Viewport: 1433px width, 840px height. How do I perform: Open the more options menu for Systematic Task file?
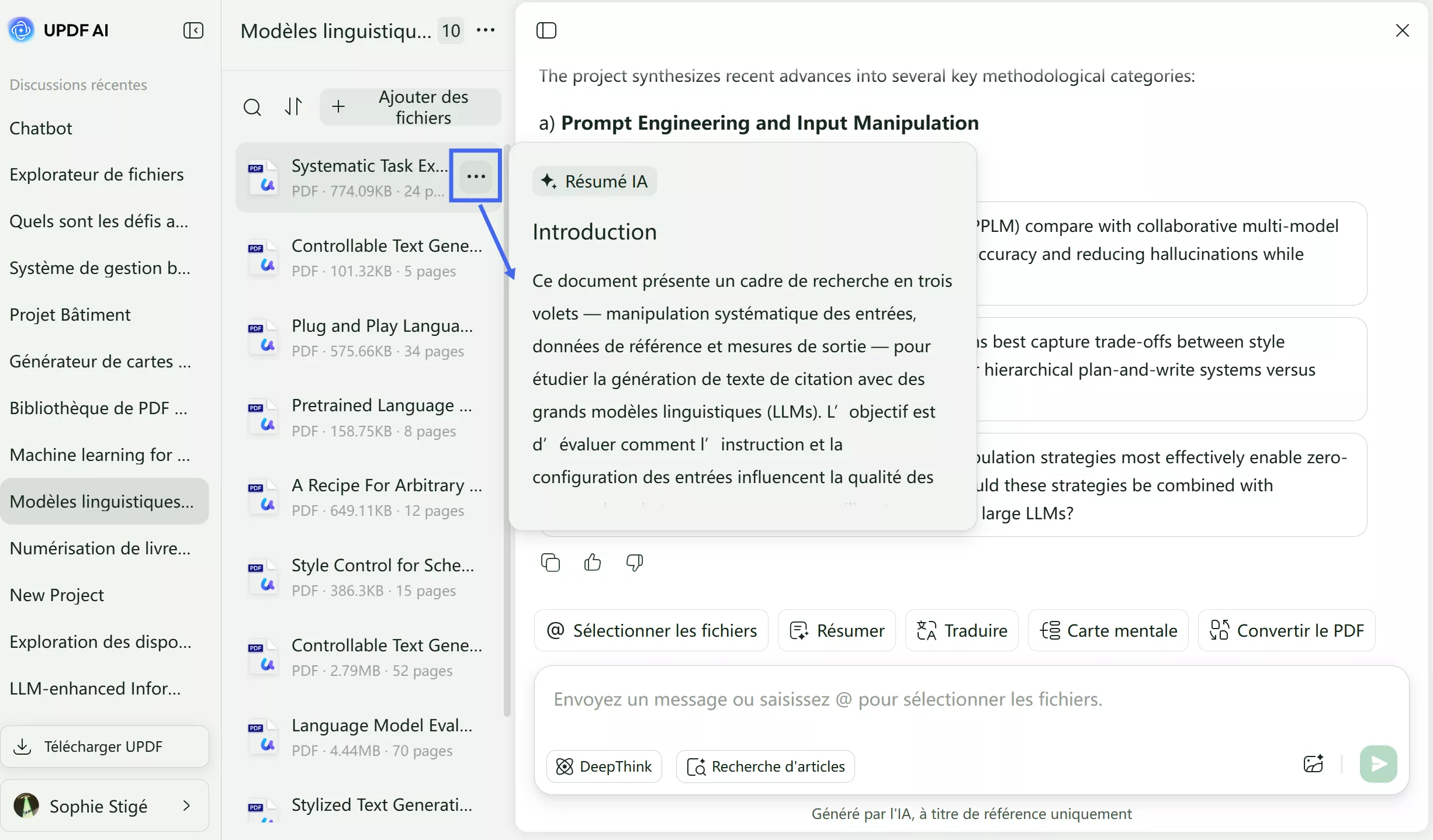point(476,176)
